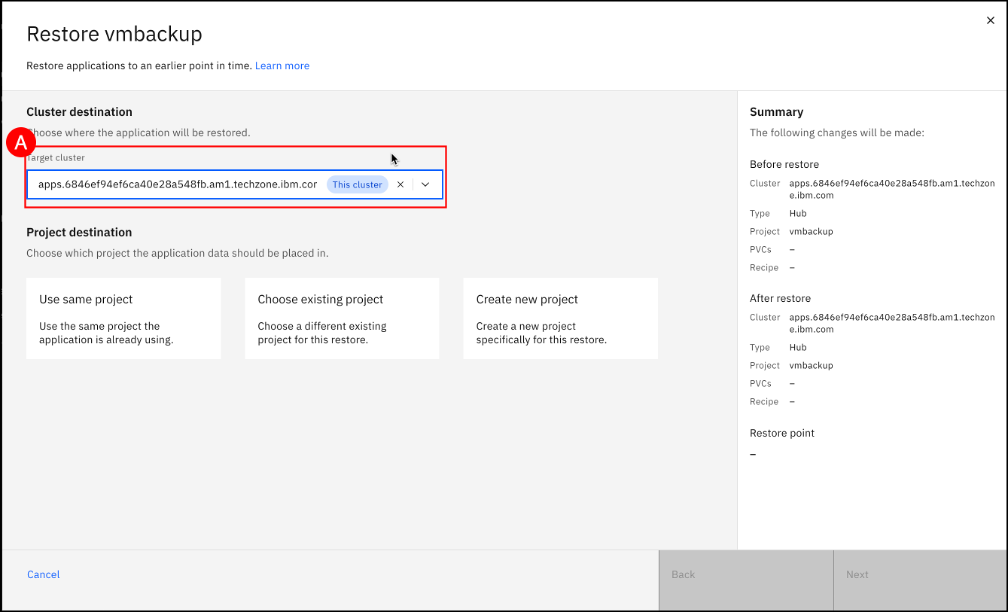The image size is (1008, 612).
Task: Select the 'Choose existing project' tile
Action: coord(341,318)
